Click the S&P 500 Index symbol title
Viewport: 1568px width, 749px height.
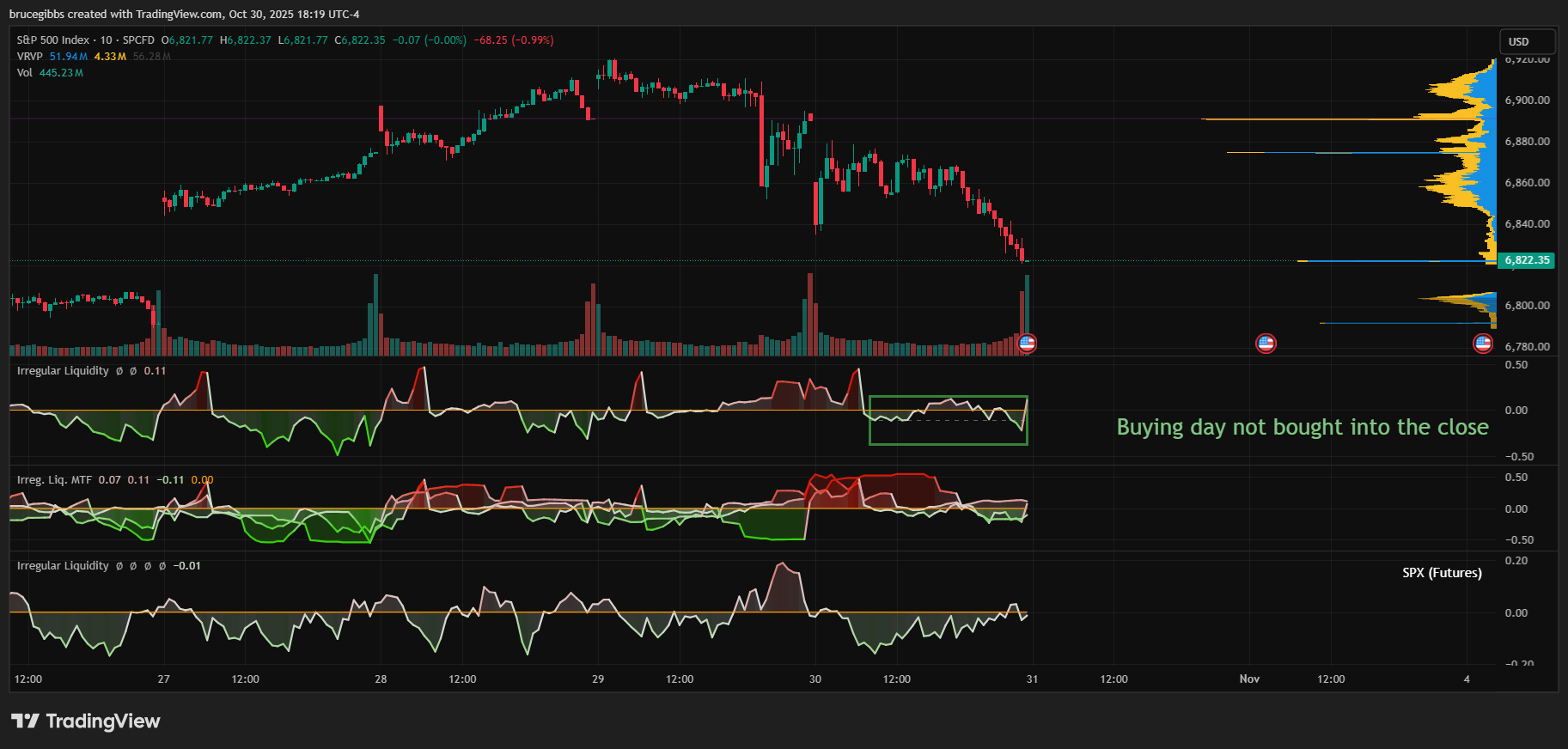pos(53,40)
